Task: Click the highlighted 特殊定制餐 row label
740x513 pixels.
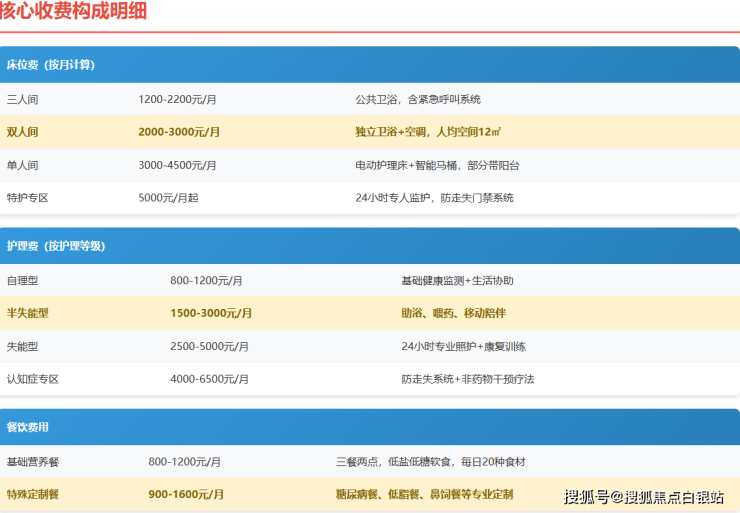Action: point(33,495)
